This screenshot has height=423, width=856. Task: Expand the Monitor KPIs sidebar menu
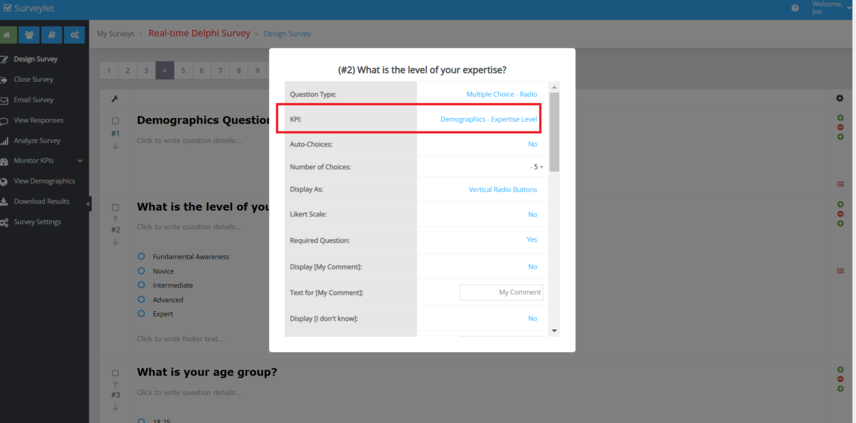tap(79, 161)
